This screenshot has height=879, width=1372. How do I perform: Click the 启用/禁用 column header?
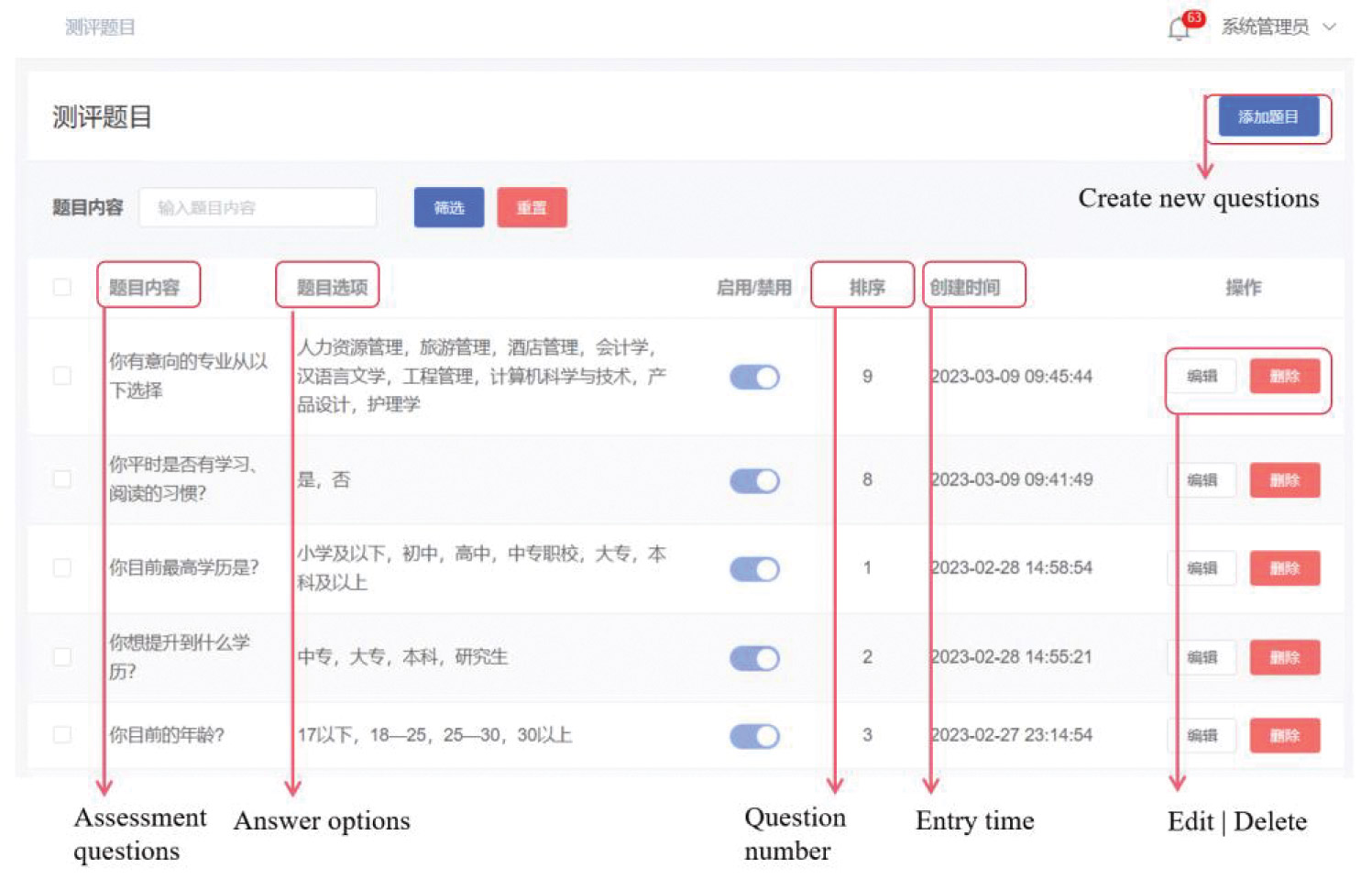pos(753,288)
